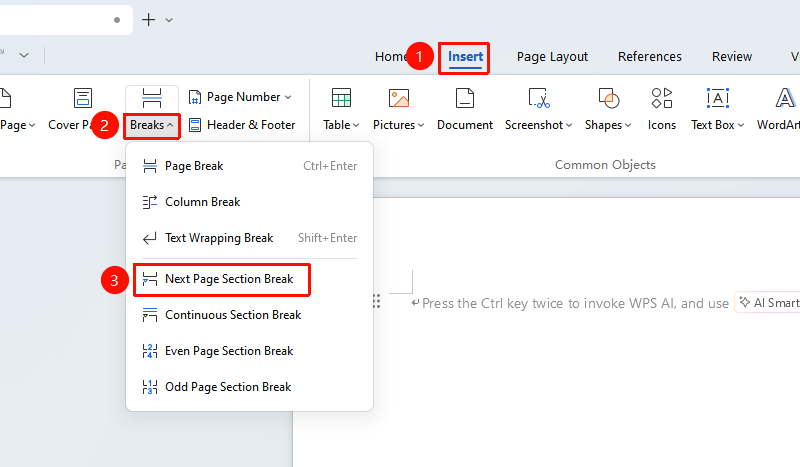
Task: Click the Page Number icon
Action: pyautogui.click(x=194, y=97)
